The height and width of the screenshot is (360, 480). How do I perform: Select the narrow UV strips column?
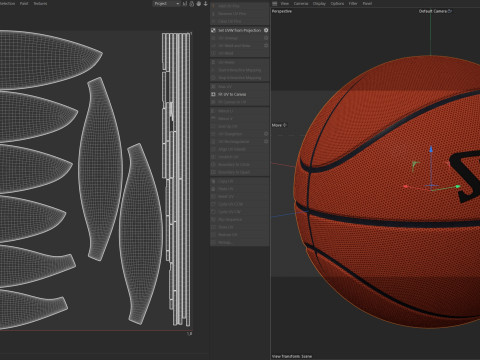coord(176,179)
